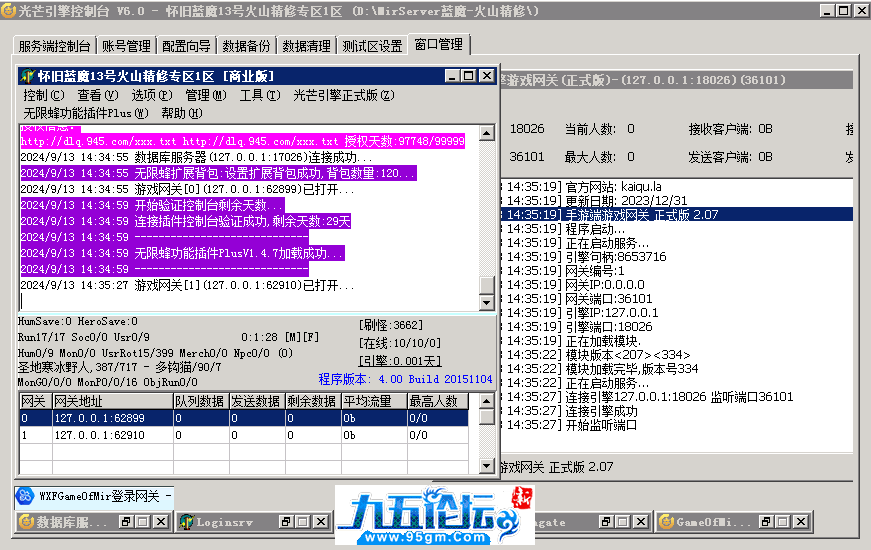Click the 队列数据 column header
The image size is (871, 550).
click(201, 401)
